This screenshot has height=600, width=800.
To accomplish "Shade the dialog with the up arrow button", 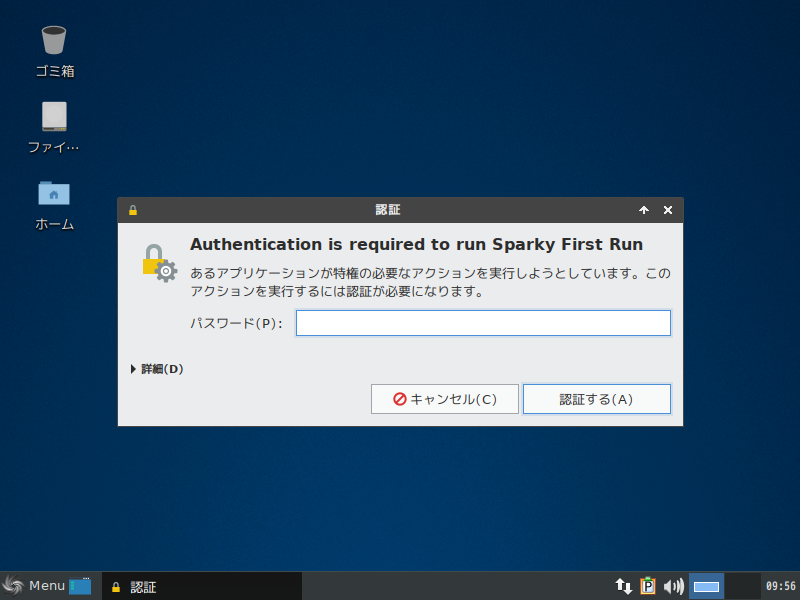I will 644,210.
